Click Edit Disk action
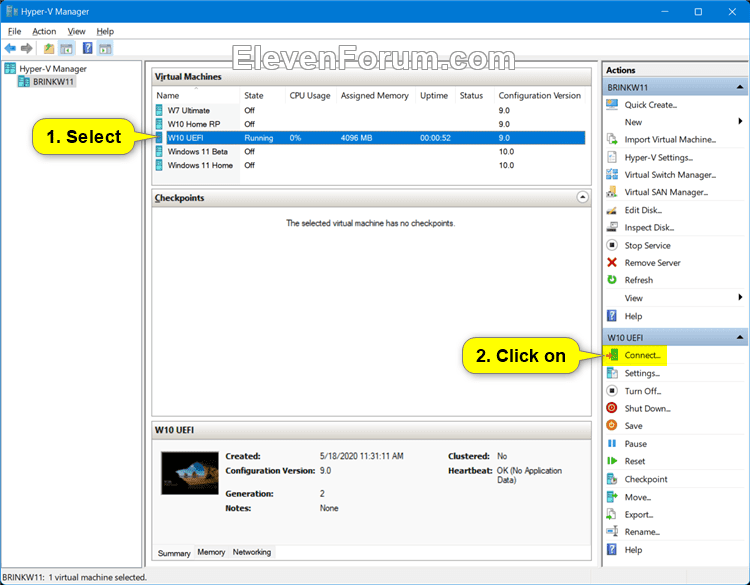Viewport: 750px width, 585px height. click(643, 210)
